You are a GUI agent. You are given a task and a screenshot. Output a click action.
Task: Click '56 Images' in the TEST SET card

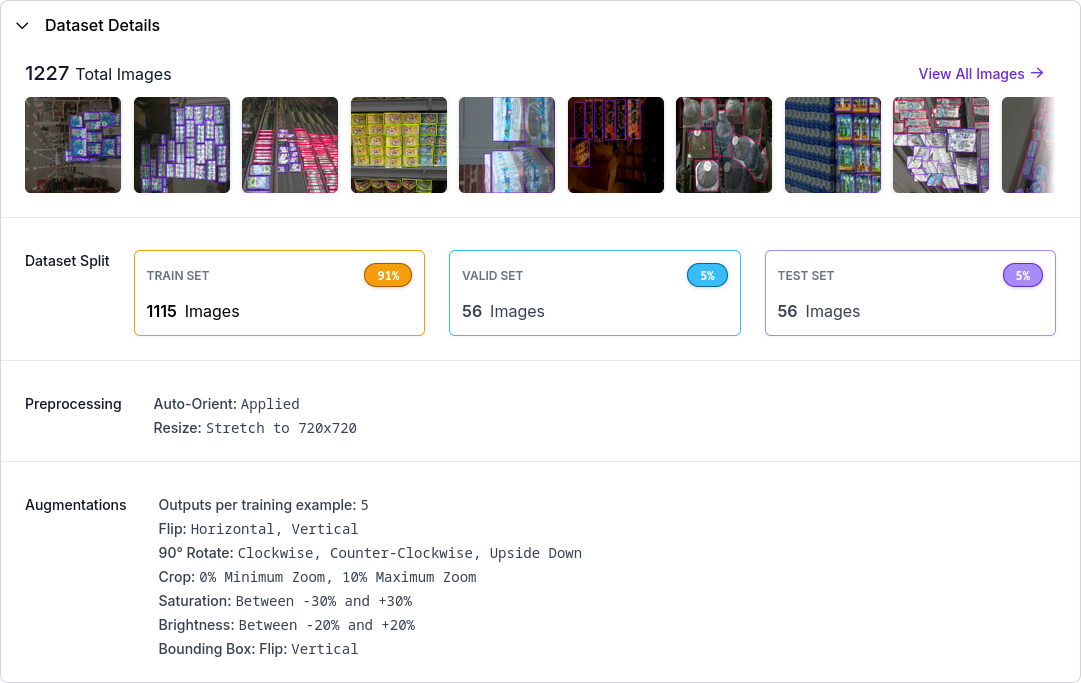click(819, 312)
